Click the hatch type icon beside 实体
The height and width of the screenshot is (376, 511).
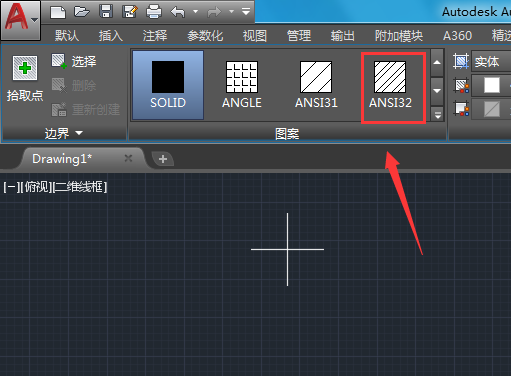[461, 61]
